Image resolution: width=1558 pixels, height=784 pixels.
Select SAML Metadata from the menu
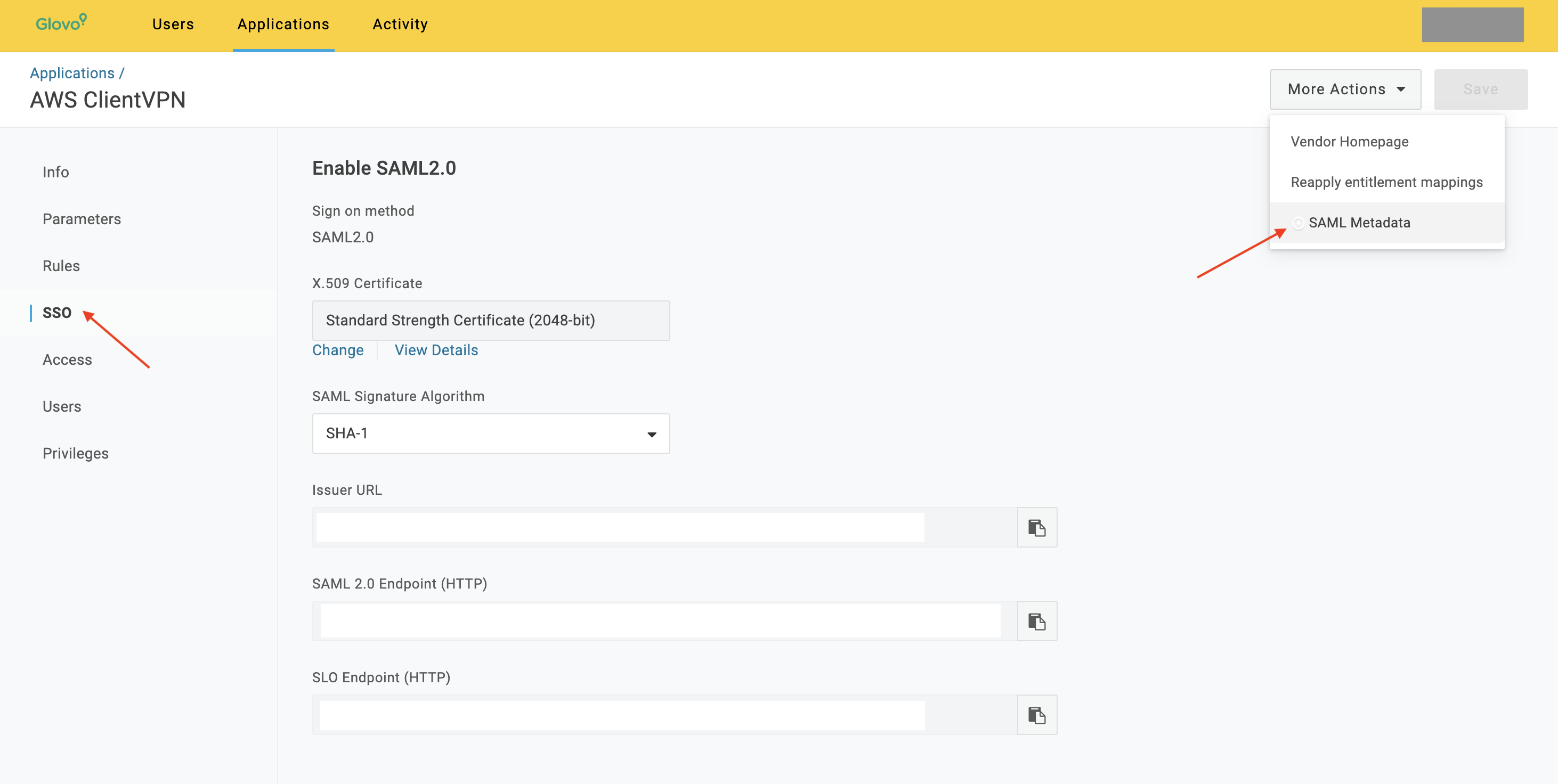1358,223
